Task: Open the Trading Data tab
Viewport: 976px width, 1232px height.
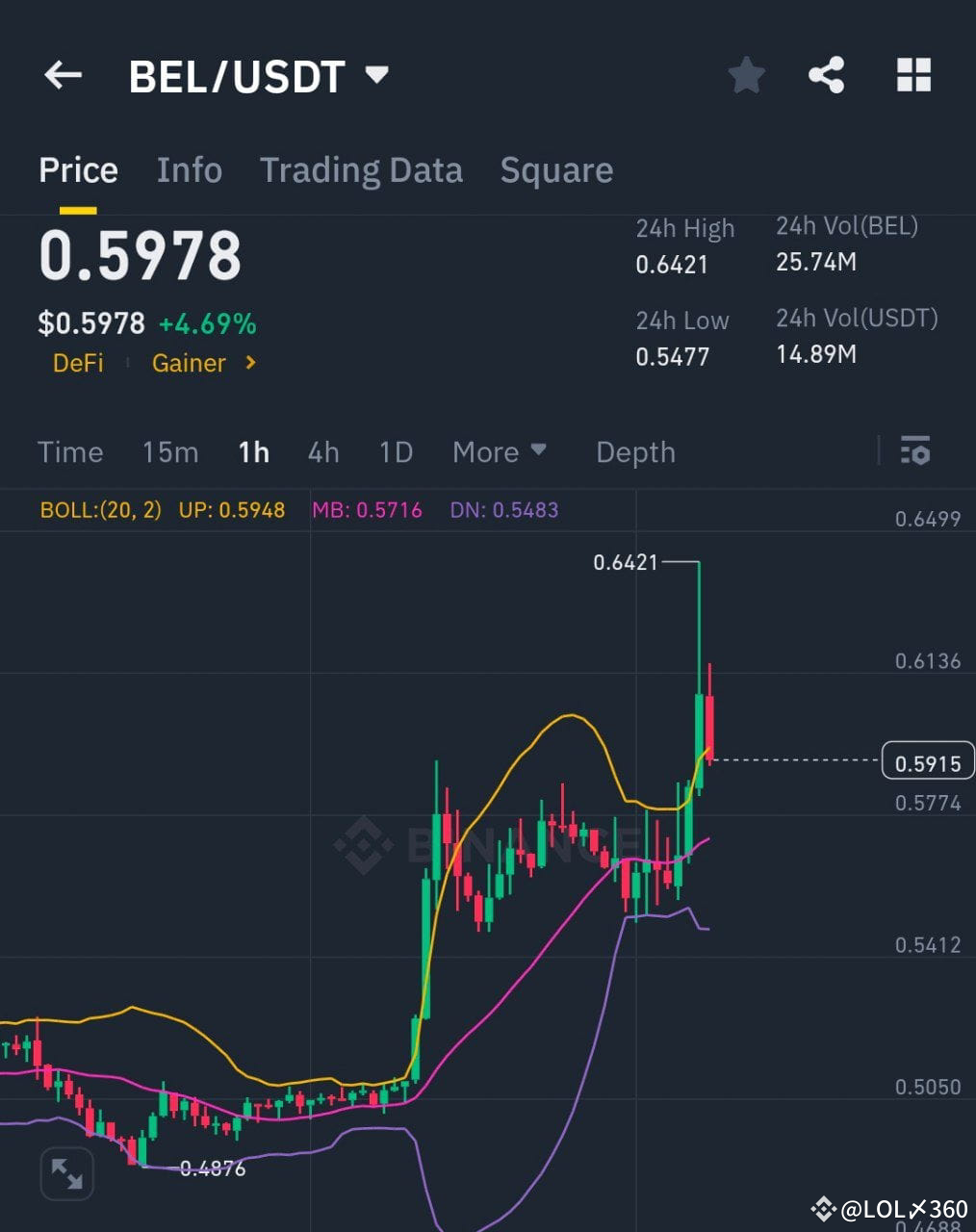Action: (x=361, y=169)
